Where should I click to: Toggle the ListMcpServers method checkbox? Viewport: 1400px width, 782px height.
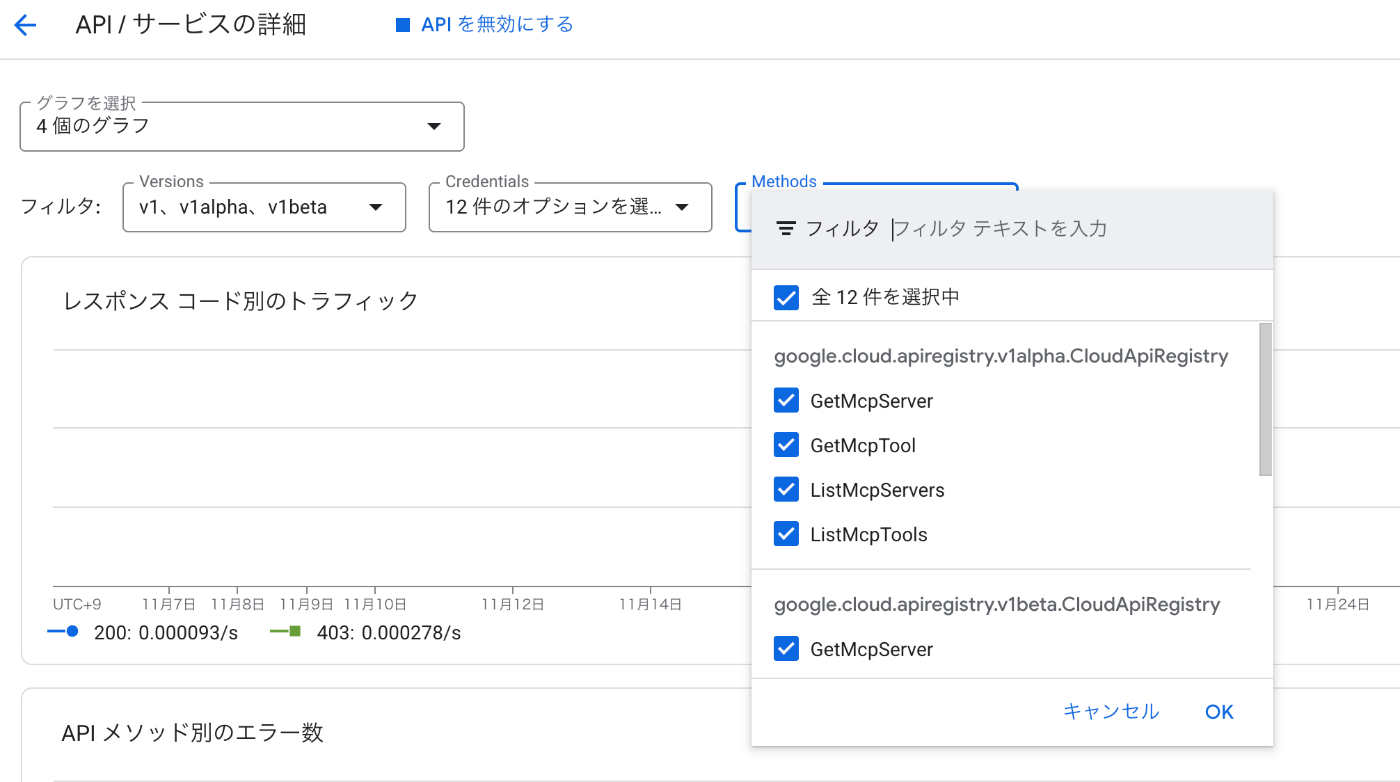[786, 490]
